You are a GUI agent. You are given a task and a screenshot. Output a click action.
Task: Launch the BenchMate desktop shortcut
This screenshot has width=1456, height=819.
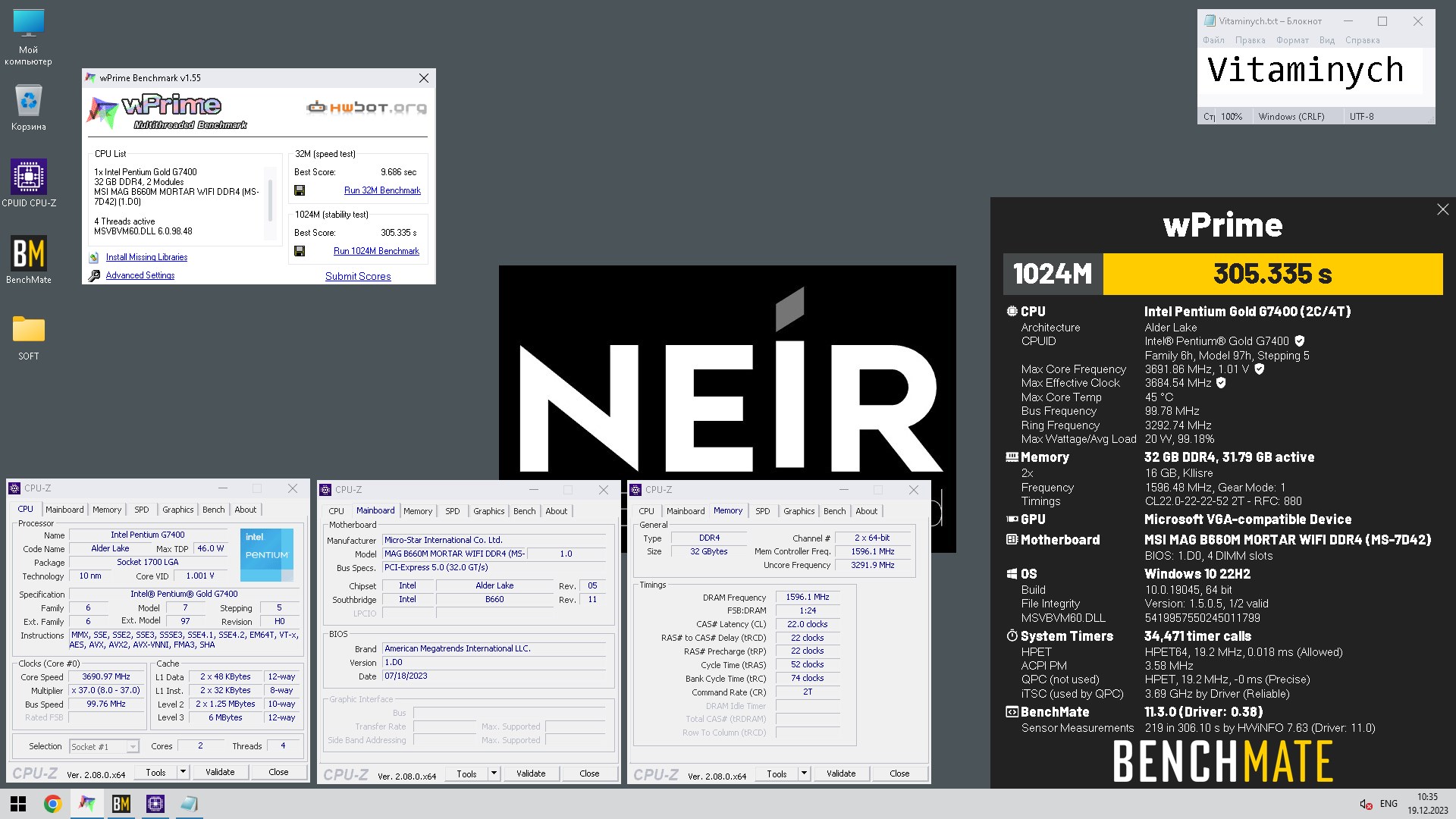click(29, 259)
